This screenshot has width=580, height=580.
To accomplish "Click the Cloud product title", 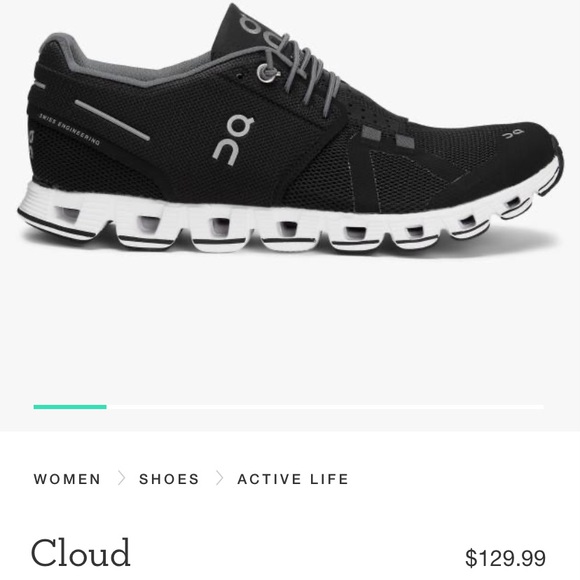I will pyautogui.click(x=81, y=553).
